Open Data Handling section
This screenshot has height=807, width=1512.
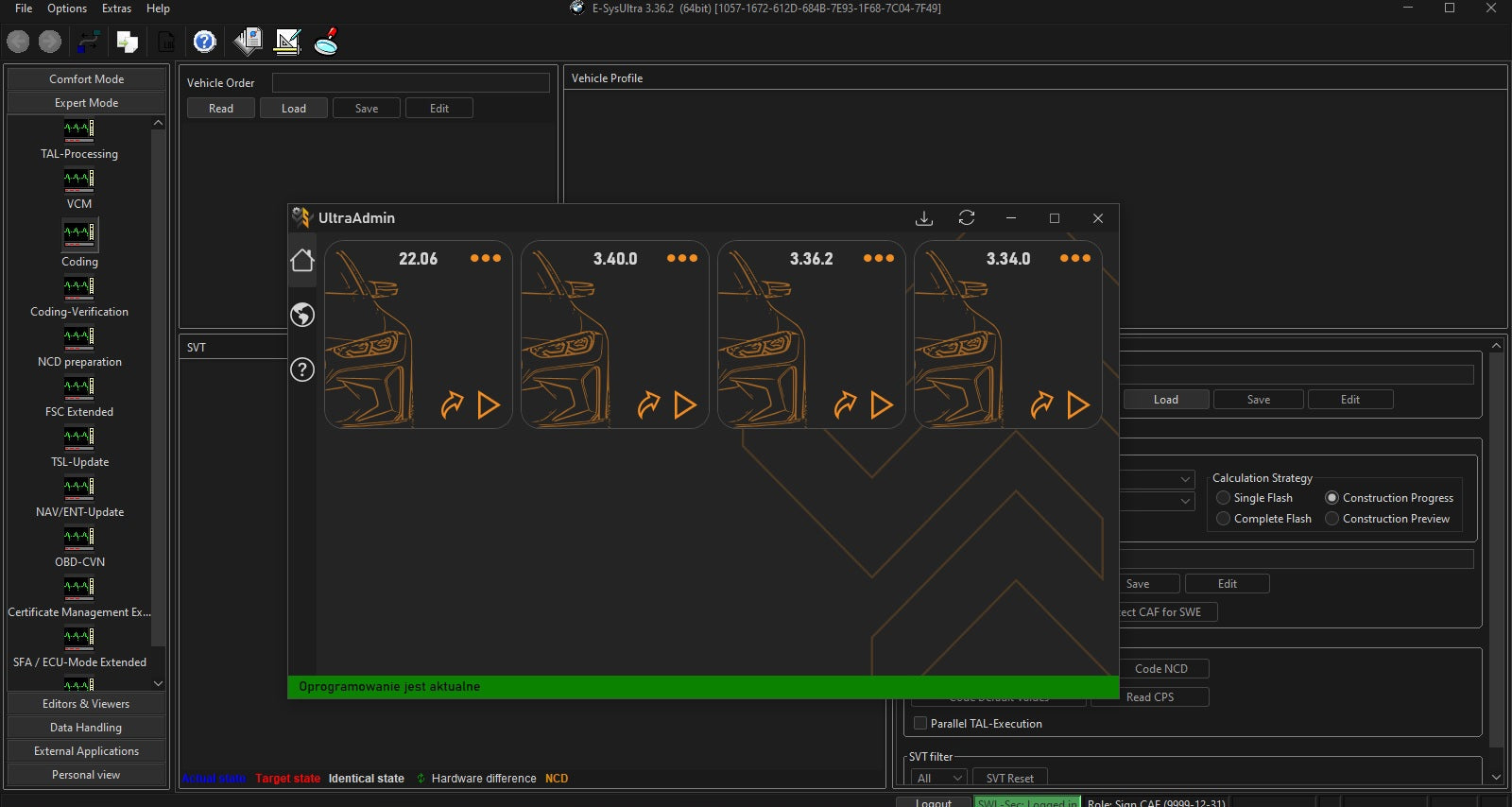click(86, 728)
